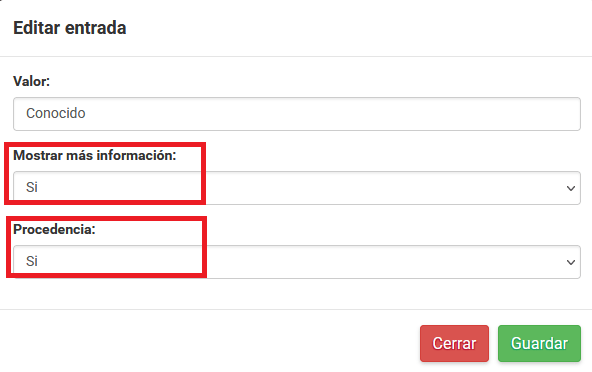
Task: Click the word "Guardar" on the green button
Action: [539, 344]
